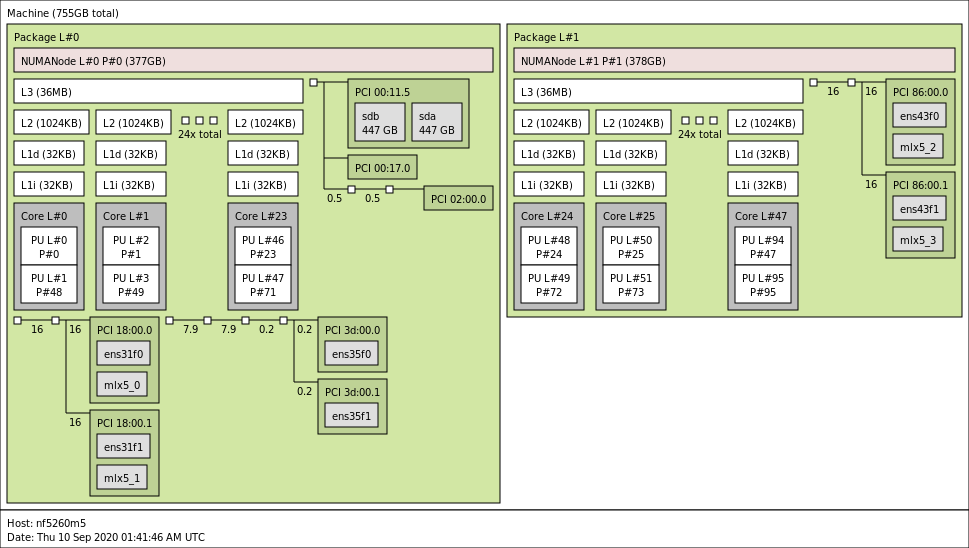Click the mlx5_3 device box
Screen dimensions: 969x548
tap(918, 240)
